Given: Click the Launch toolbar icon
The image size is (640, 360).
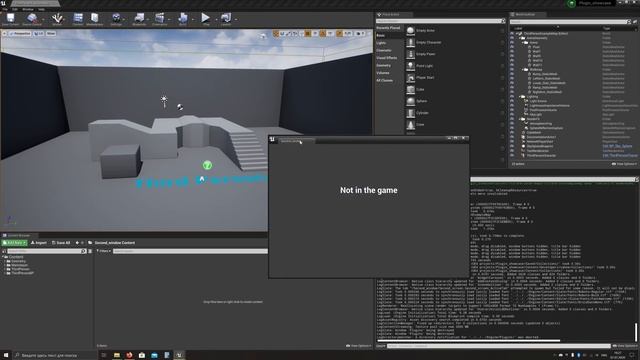Looking at the screenshot, I should click(226, 18).
